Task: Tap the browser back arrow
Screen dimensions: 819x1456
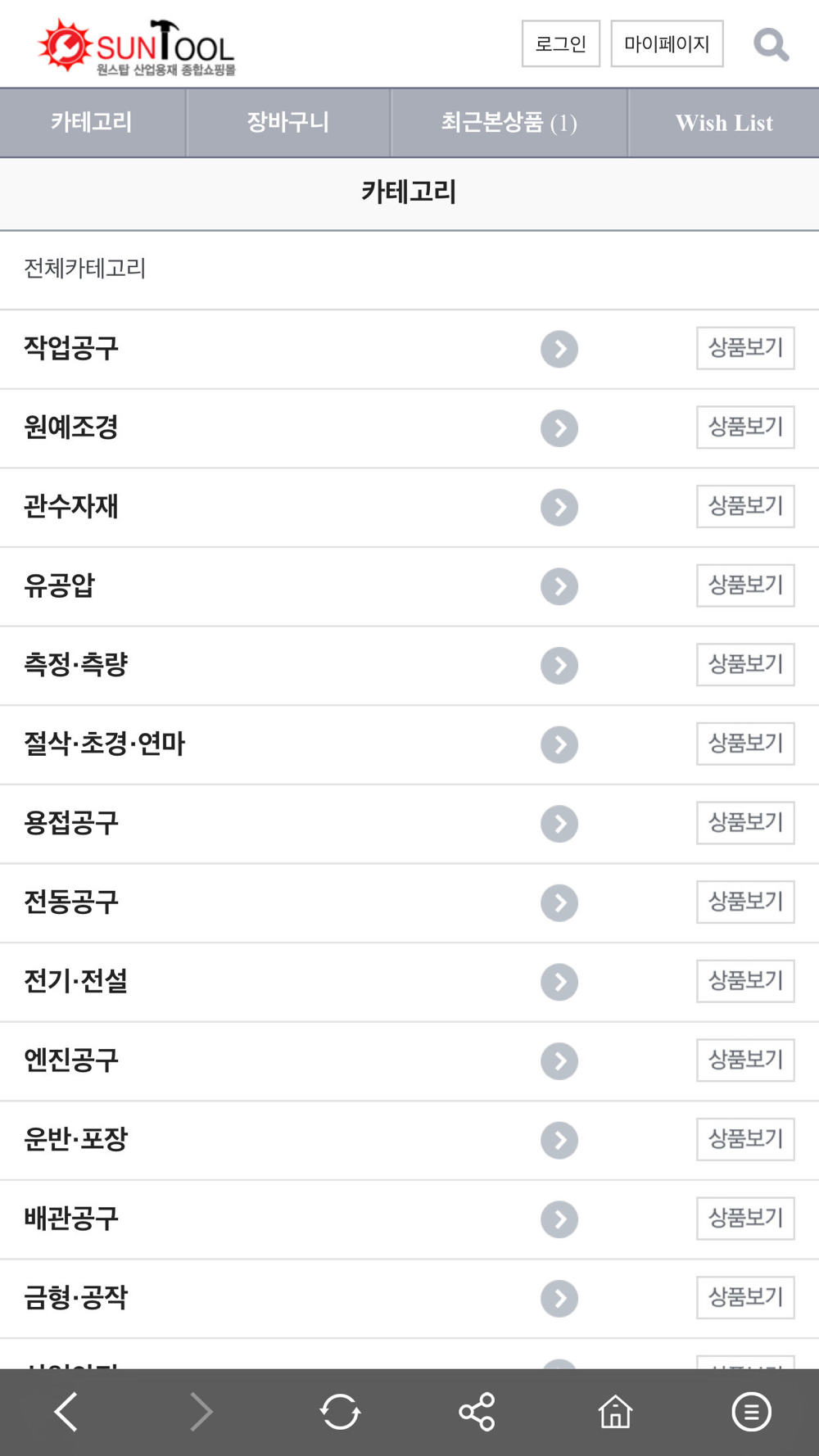Action: 66,1412
